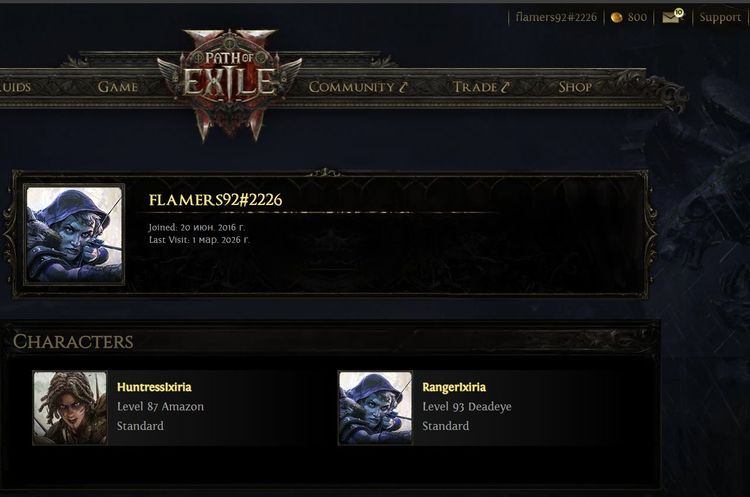Image resolution: width=750 pixels, height=497 pixels.
Task: Click the FLAMERS92#2226 profile heading
Action: pos(215,200)
